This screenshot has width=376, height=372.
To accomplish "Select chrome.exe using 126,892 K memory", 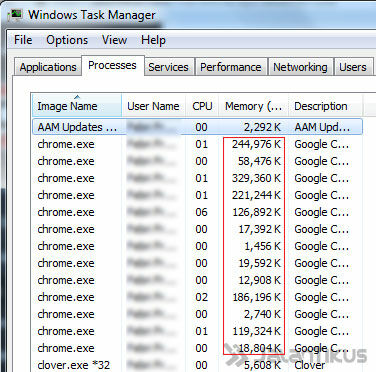I will coord(197,212).
